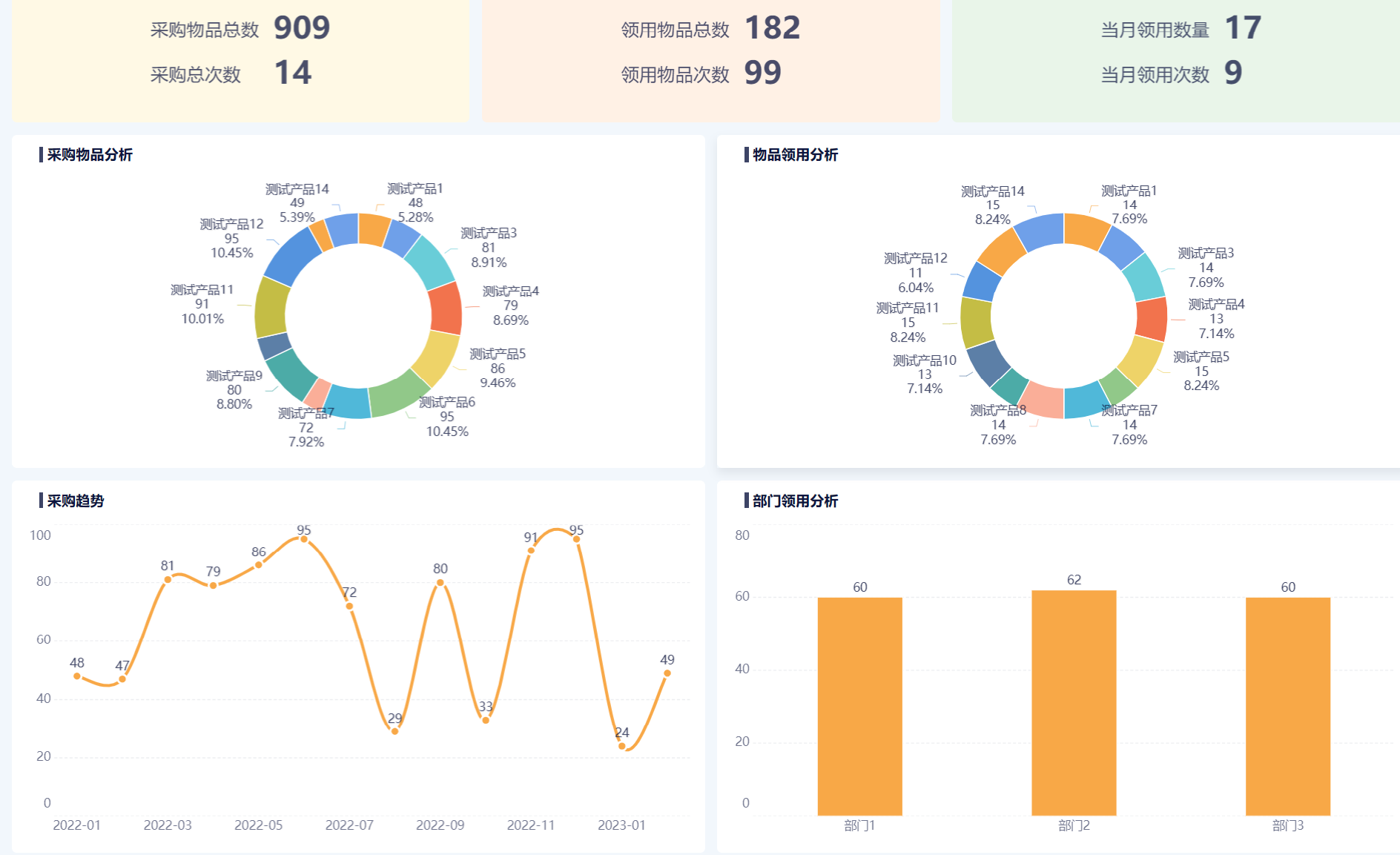Click the 2022-01 data point valued 48
This screenshot has height=855, width=1400.
pyautogui.click(x=77, y=676)
